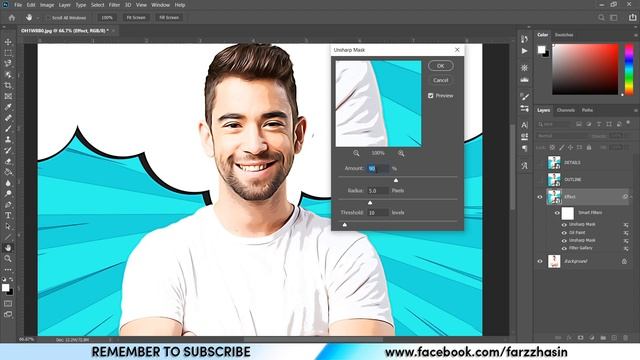Screen dimensions: 640x360
Task: Click Cancel in Unsharp Mask dialog
Action: click(440, 80)
